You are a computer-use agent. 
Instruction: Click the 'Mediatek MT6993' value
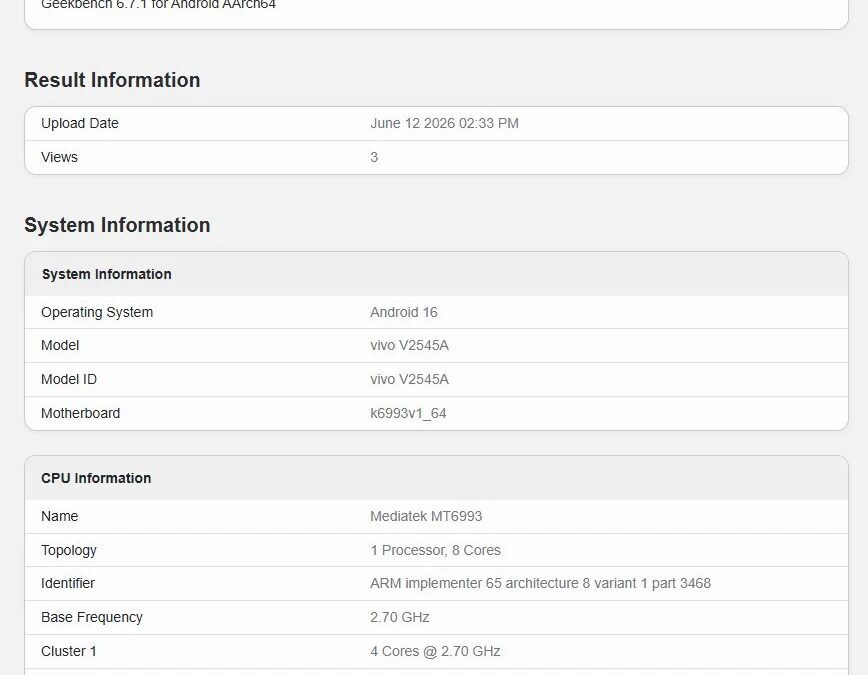[x=426, y=516]
